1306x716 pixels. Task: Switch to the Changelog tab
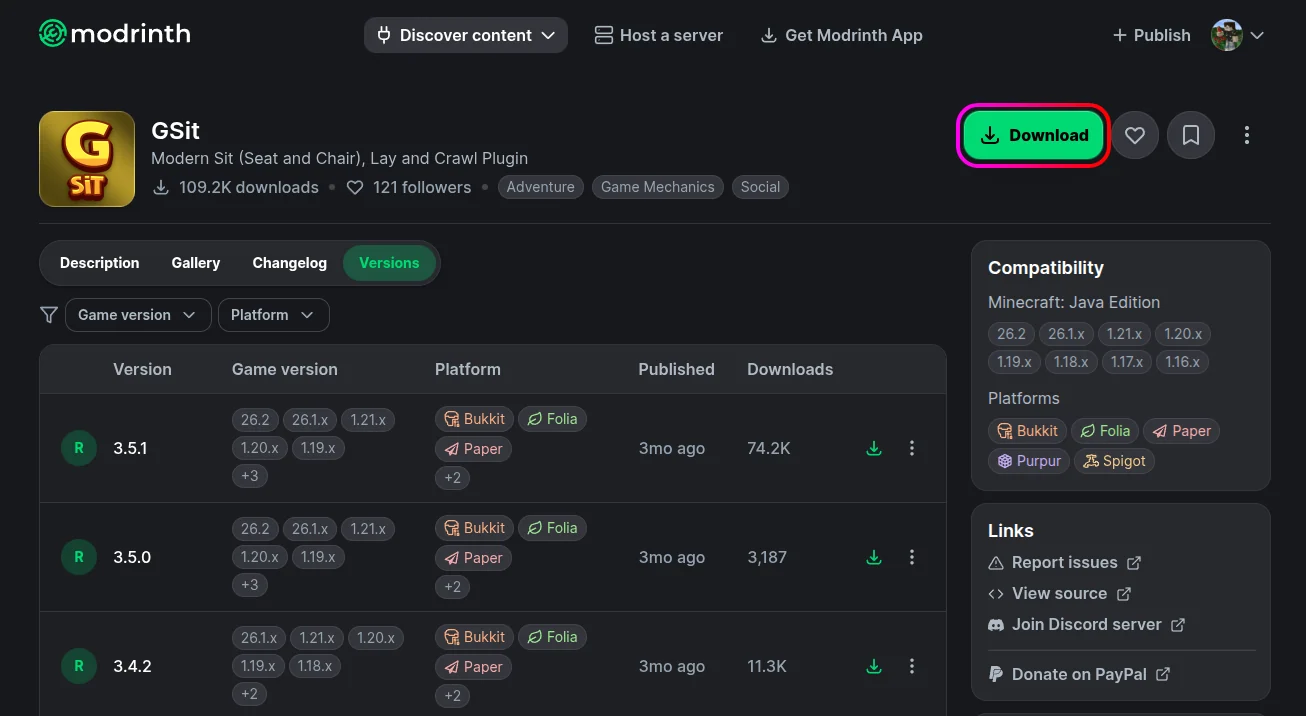tap(290, 263)
